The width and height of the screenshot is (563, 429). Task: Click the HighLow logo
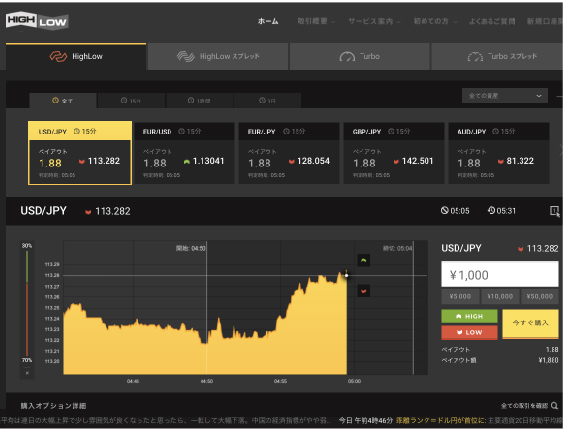point(37,21)
